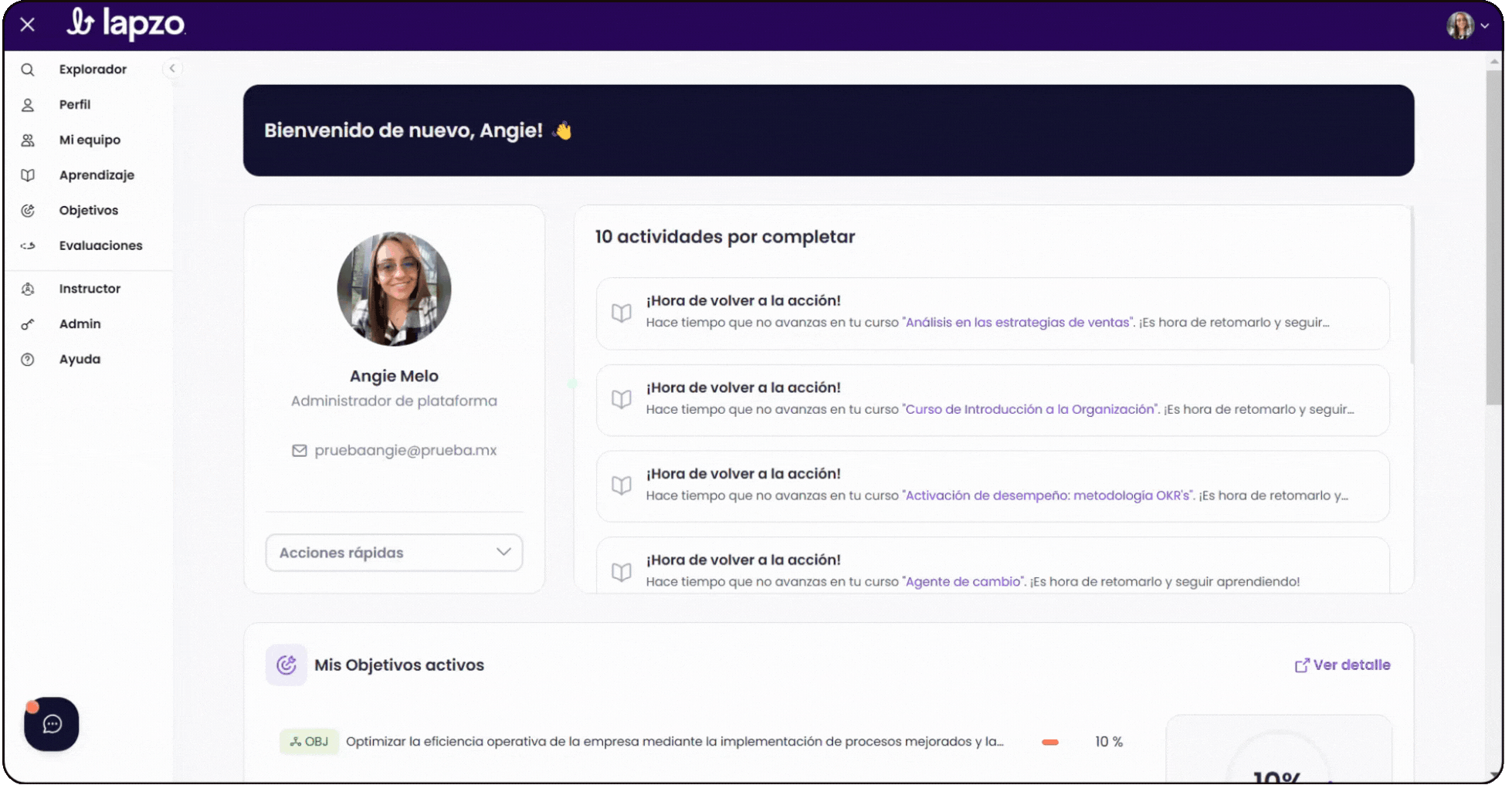1512x785 pixels.
Task: Click the Aprendizaje book icon in sidebar
Action: click(x=28, y=175)
